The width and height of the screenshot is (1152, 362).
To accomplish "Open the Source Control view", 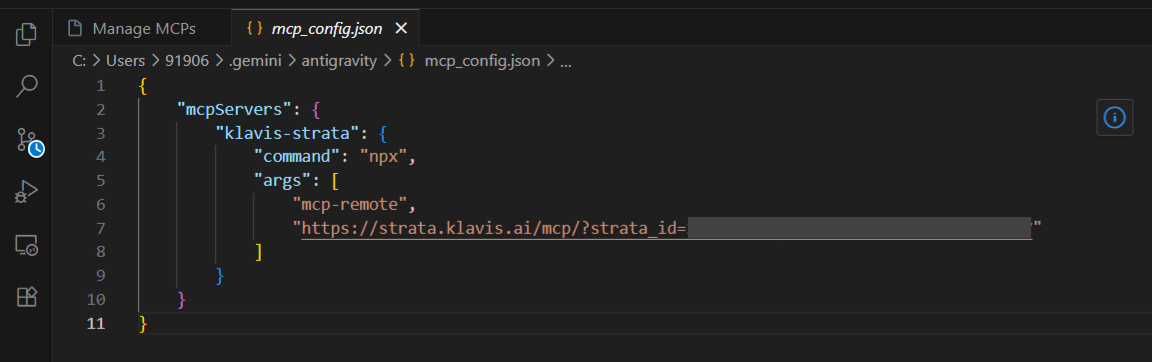I will [29, 141].
